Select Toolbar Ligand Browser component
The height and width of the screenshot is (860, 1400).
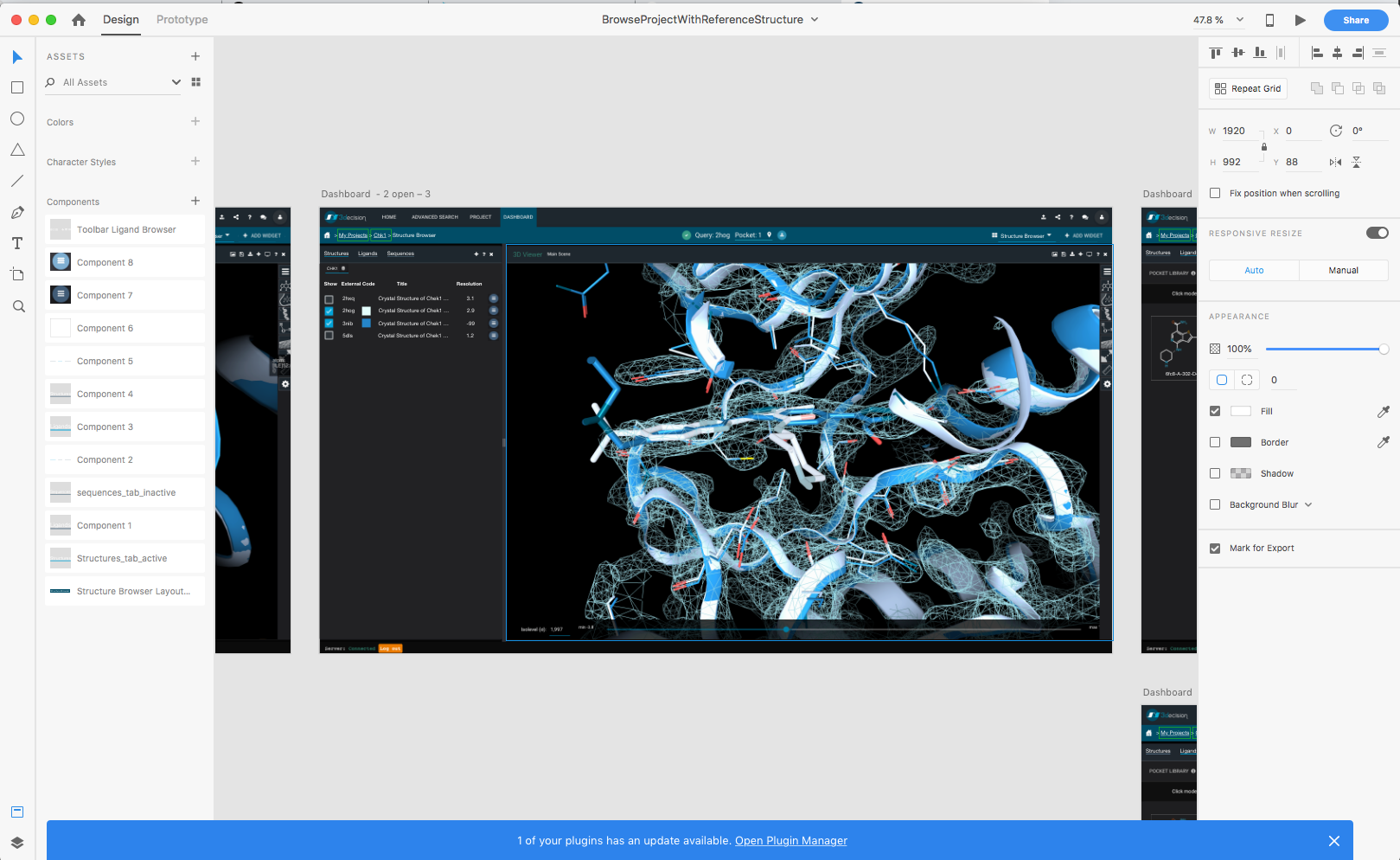coord(125,229)
